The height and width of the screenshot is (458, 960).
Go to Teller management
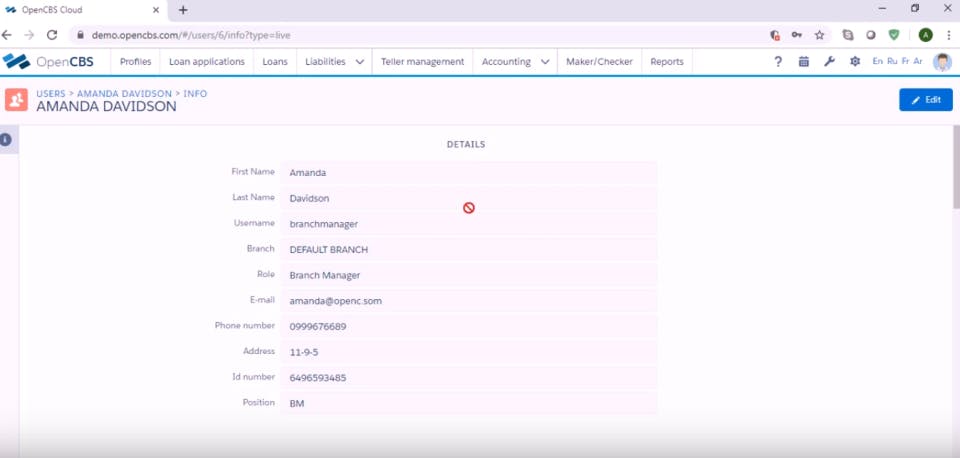click(x=422, y=62)
